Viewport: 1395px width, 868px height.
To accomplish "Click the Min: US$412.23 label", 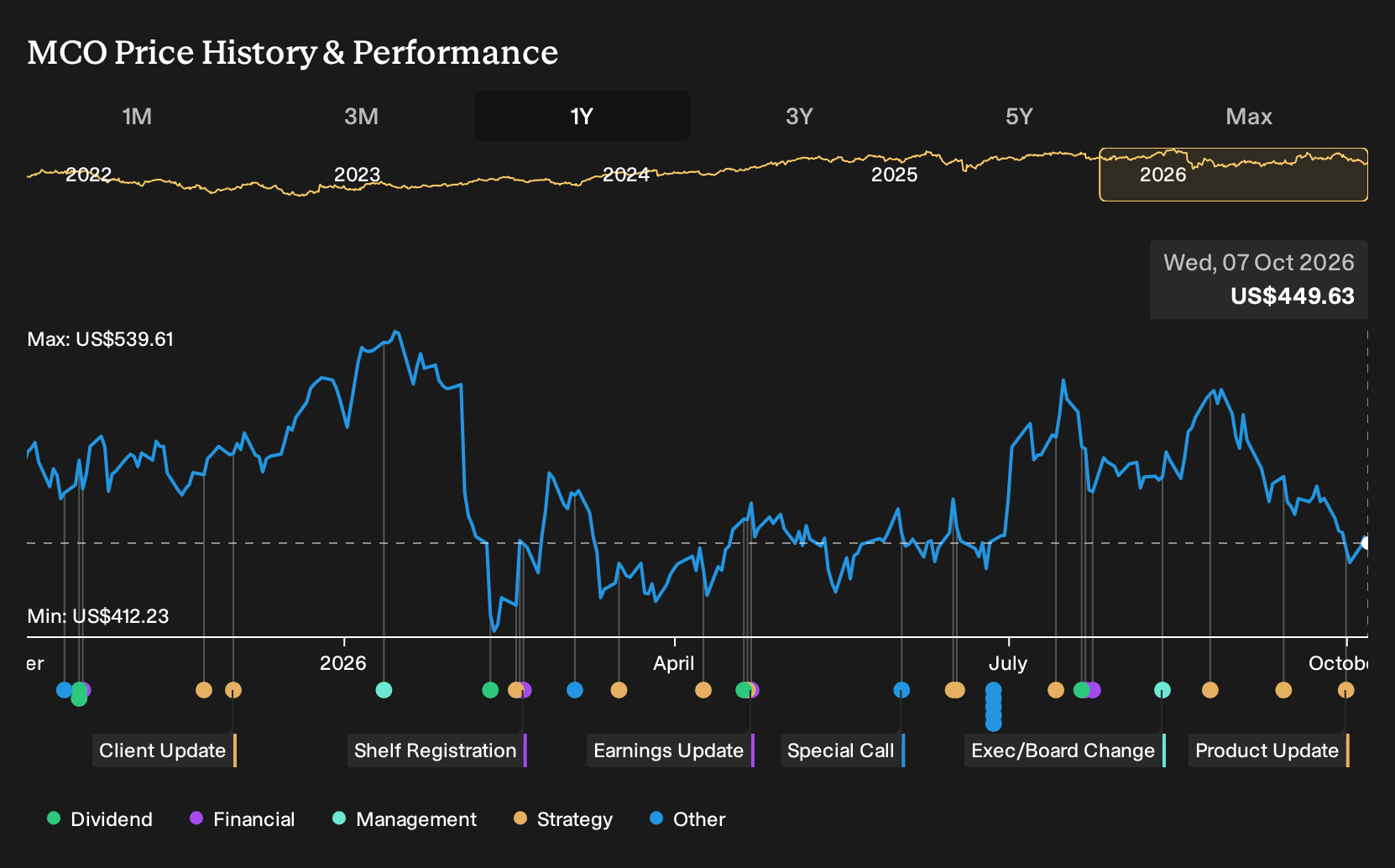I will (98, 616).
